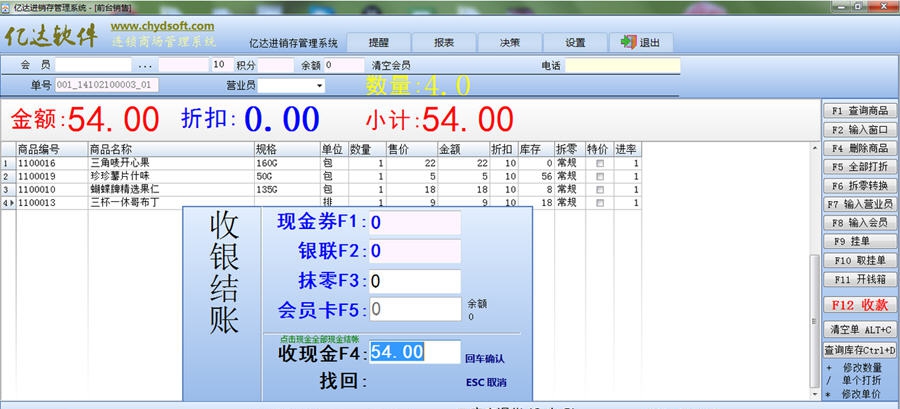The height and width of the screenshot is (409, 900).
Task: Click 商品名称 column header
Action: click(x=171, y=149)
